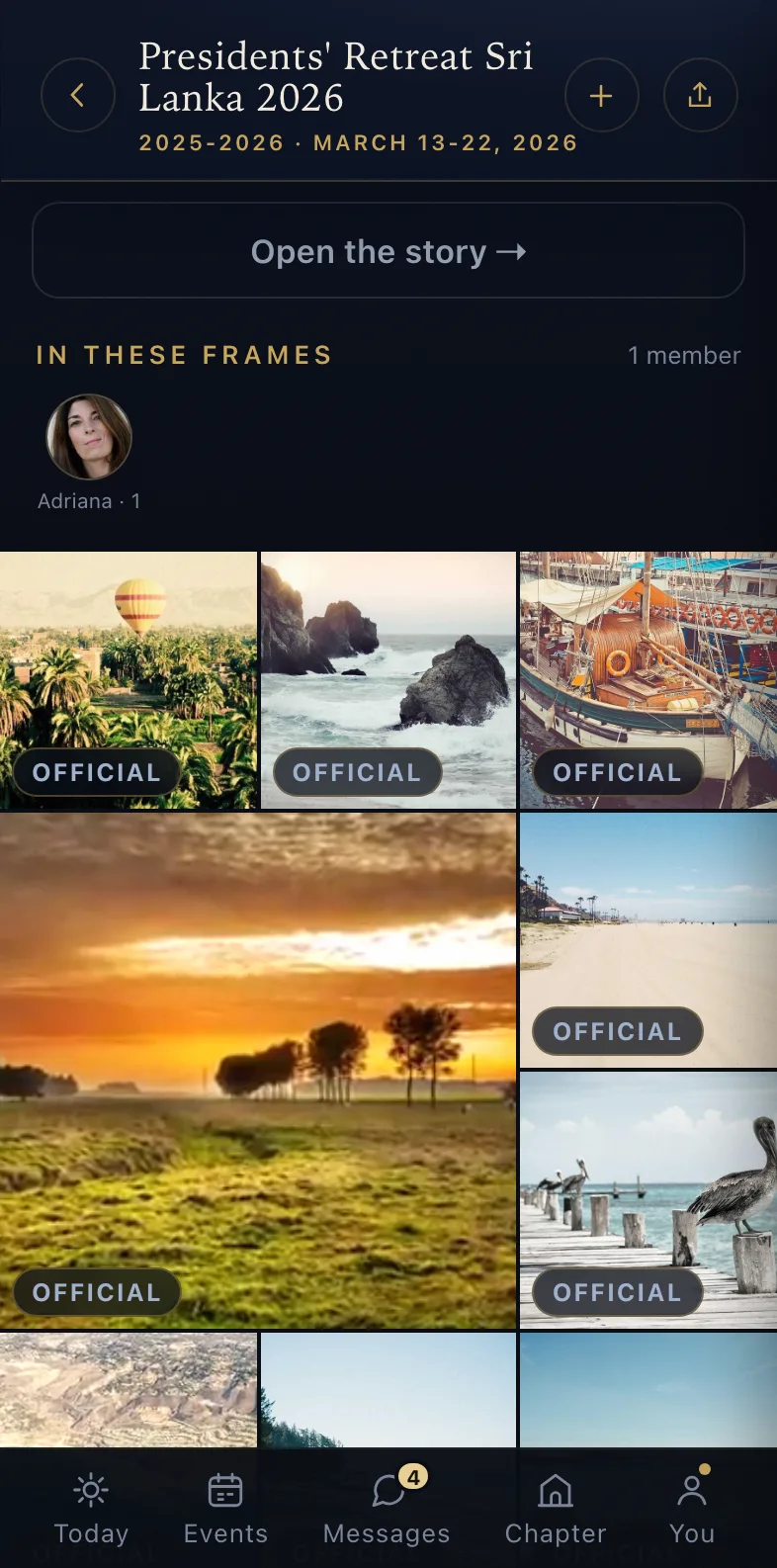This screenshot has height=1568, width=777.
Task: Open the hot air balloon photo
Action: (129, 680)
